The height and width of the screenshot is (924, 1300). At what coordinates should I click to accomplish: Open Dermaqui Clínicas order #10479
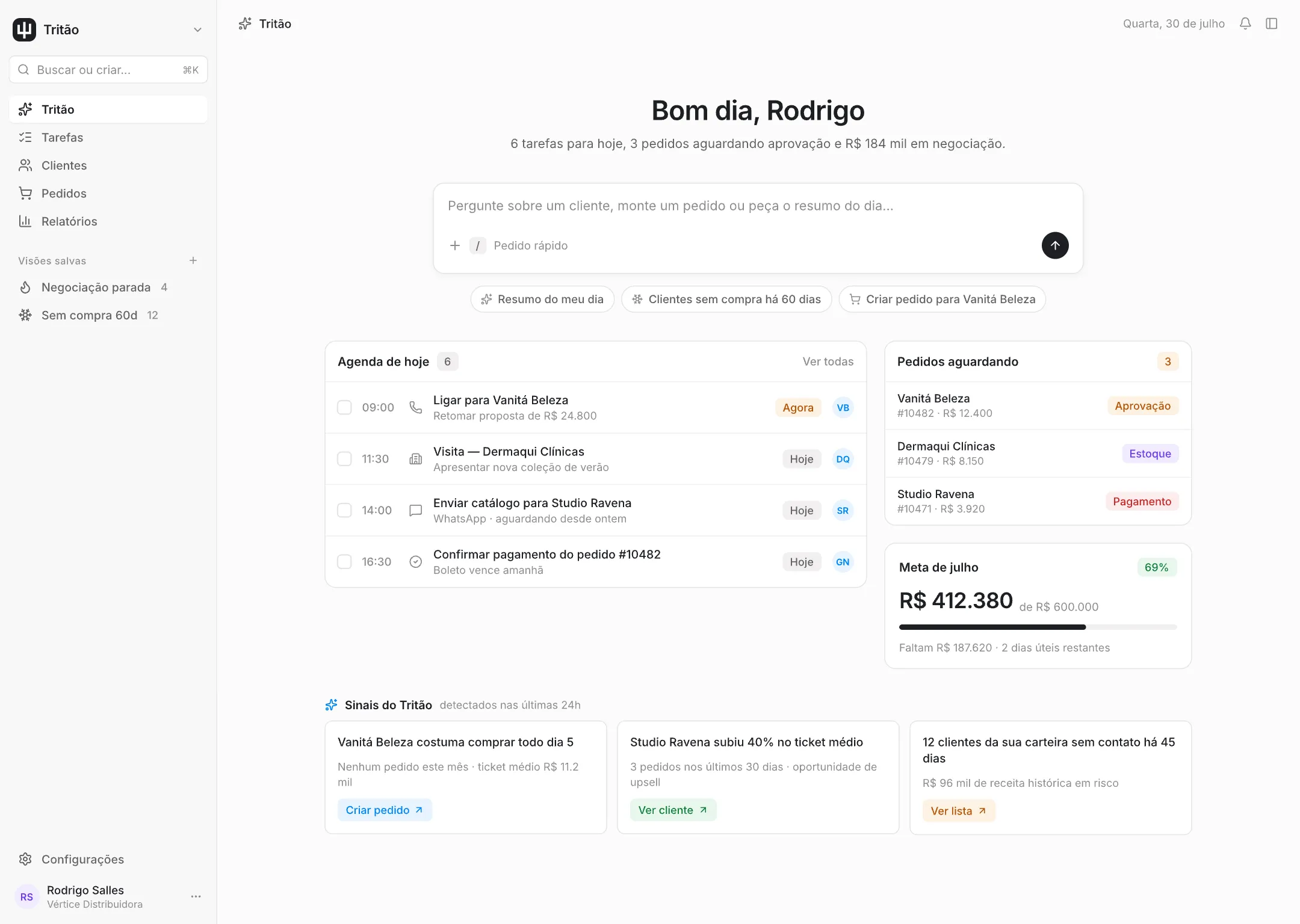click(x=1038, y=454)
